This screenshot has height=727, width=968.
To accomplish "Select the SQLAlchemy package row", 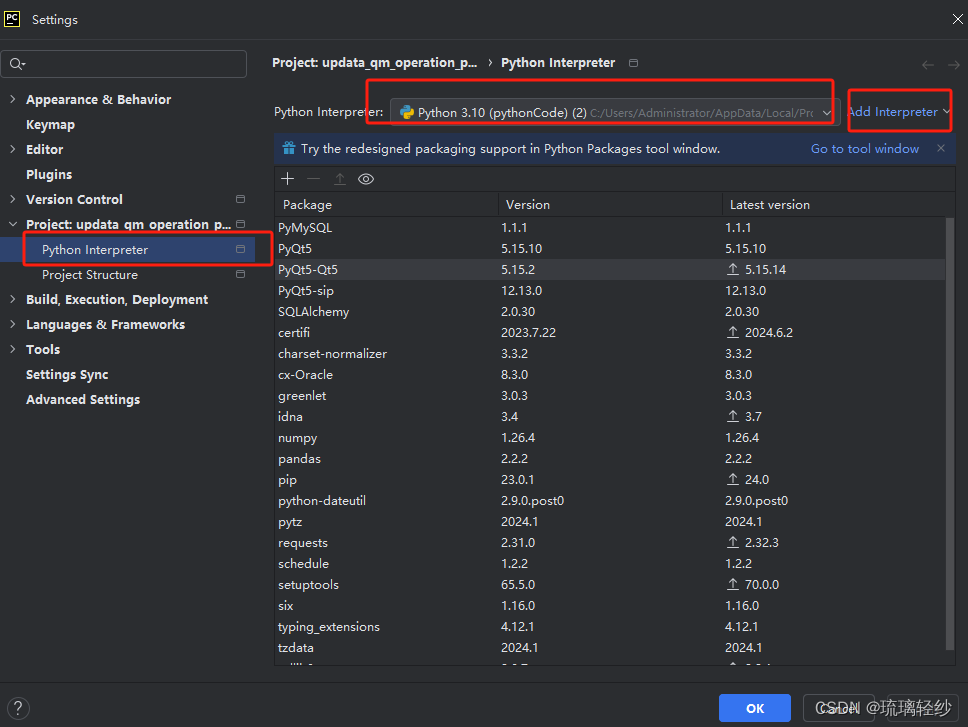I will (x=610, y=312).
